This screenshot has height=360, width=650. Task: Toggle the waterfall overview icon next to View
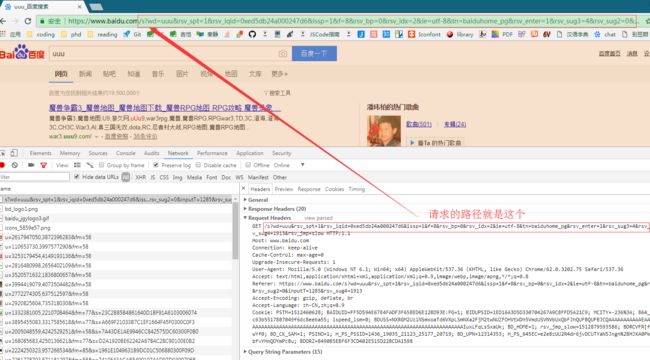(x=90, y=165)
